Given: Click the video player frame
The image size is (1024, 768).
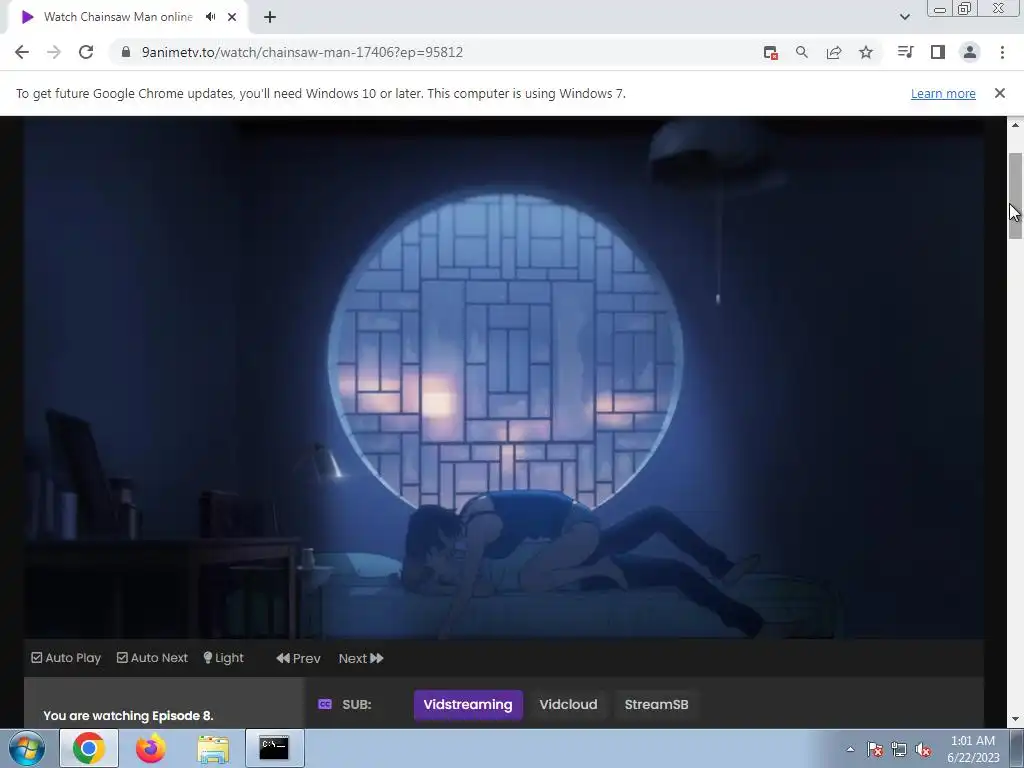Looking at the screenshot, I should tap(504, 377).
